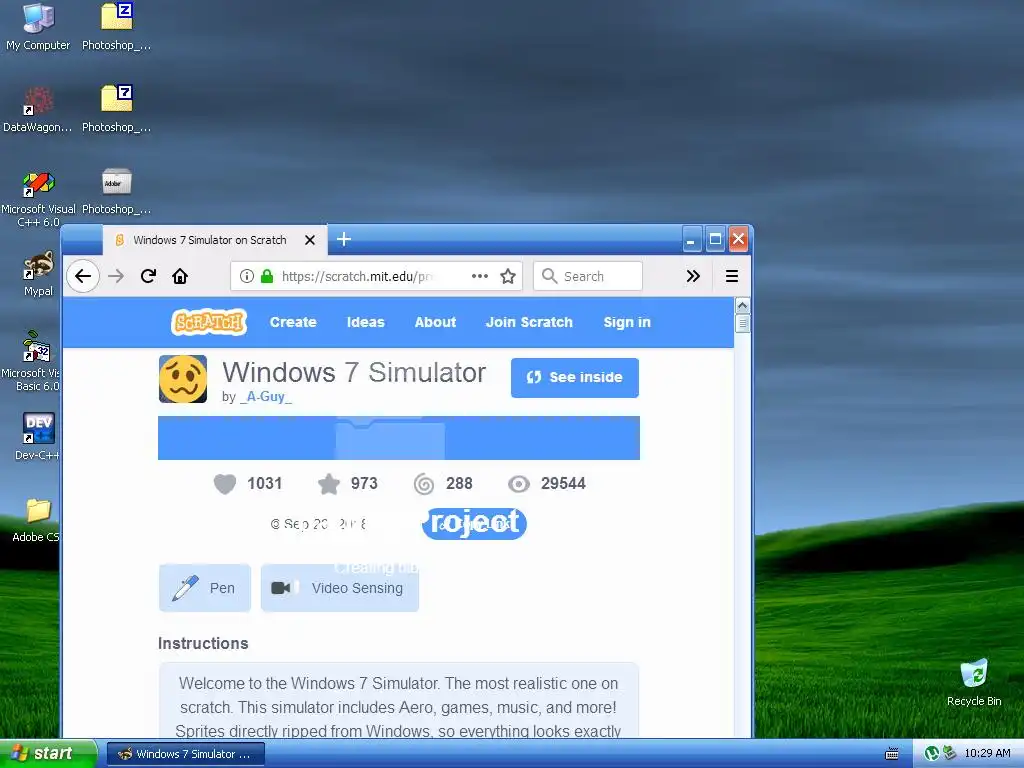Open the _A-Guy_ author profile link

[266, 396]
